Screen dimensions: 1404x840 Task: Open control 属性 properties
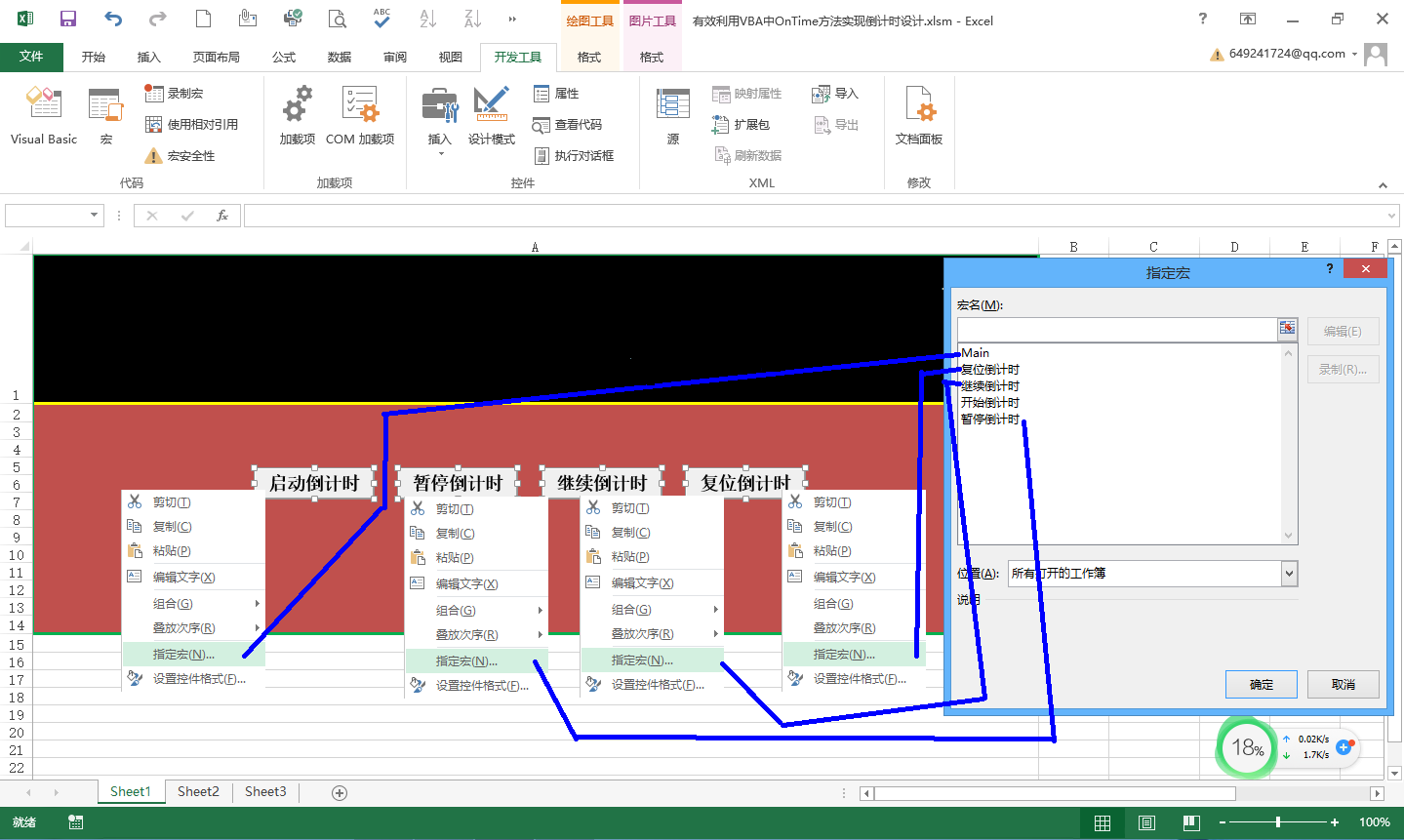pos(556,94)
